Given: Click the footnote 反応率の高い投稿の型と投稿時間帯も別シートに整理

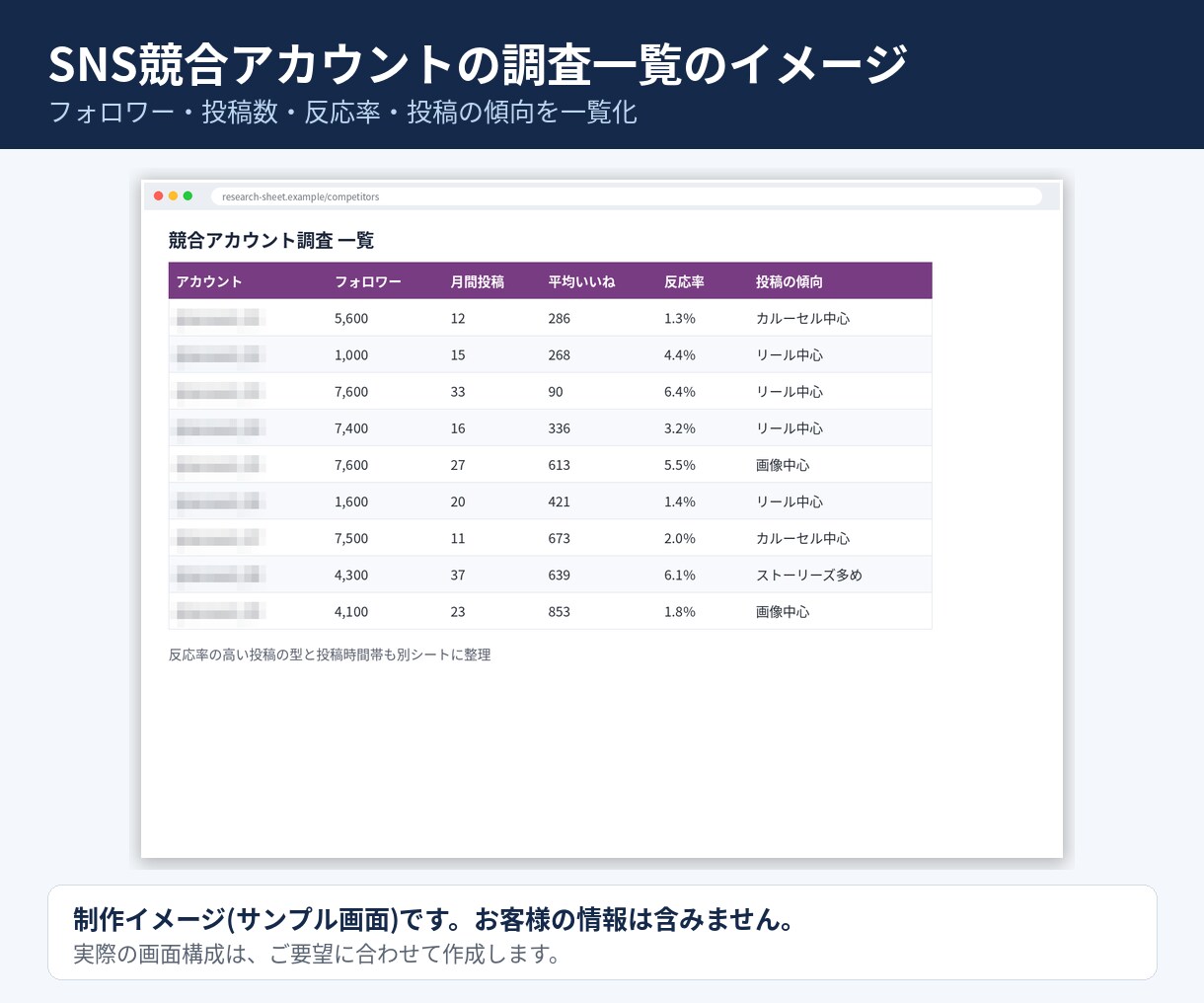Looking at the screenshot, I should [x=330, y=655].
